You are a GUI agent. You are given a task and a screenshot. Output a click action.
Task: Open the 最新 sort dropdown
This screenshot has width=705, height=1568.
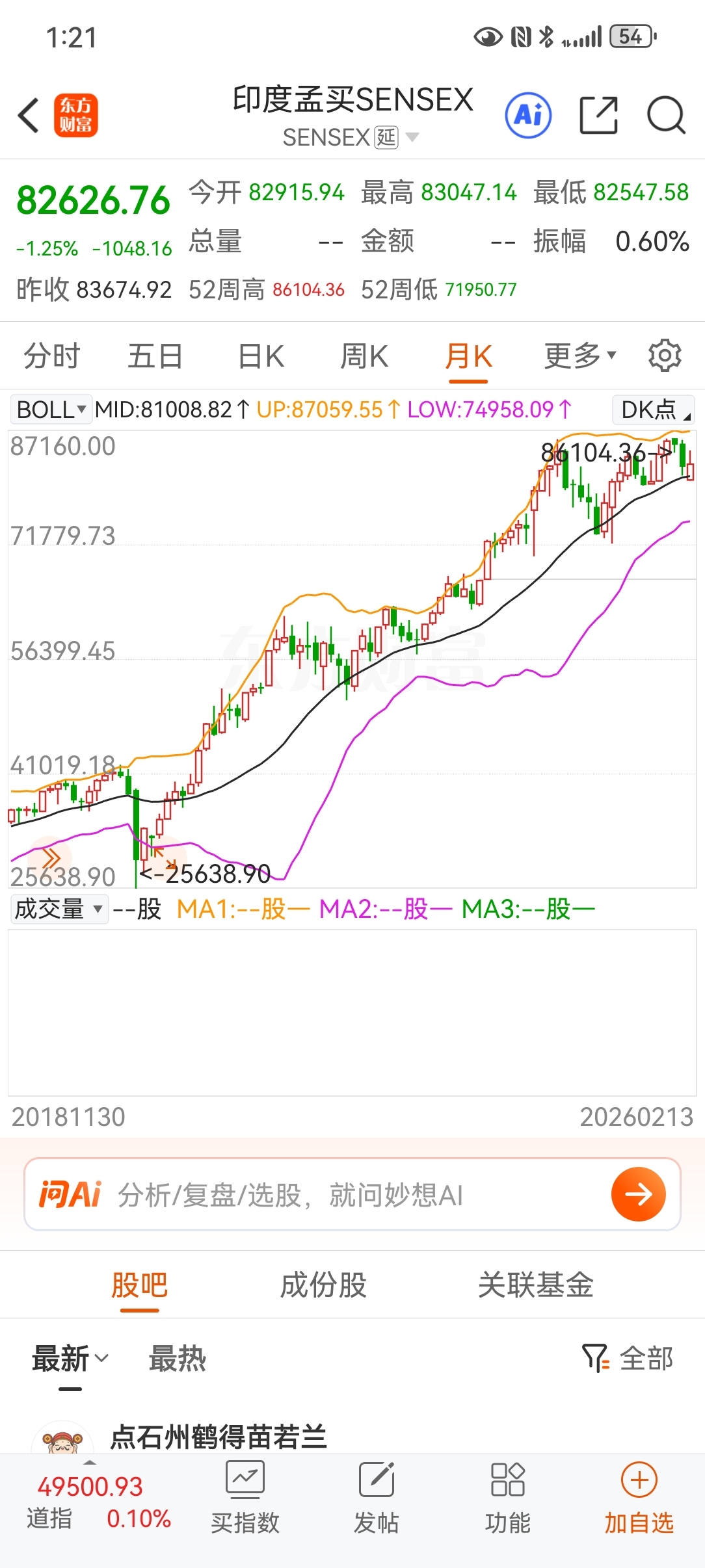(x=70, y=1359)
